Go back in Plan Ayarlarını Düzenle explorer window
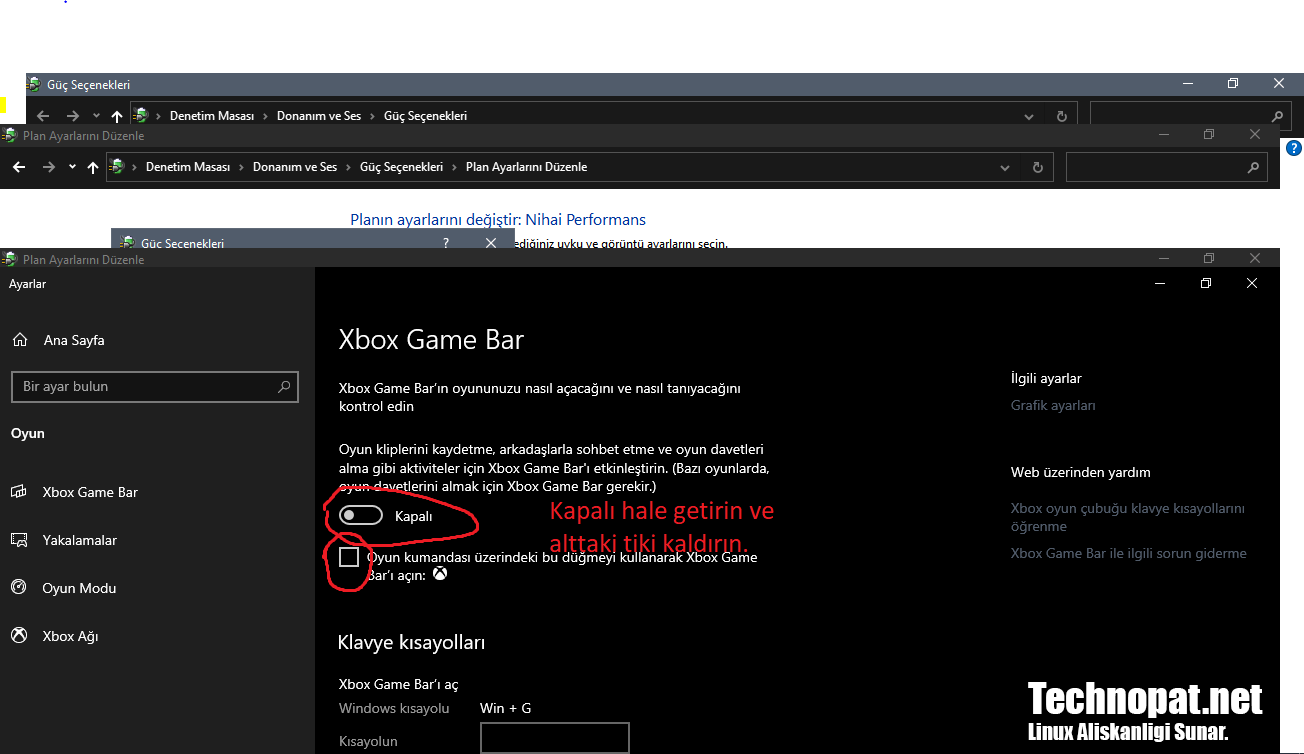This screenshot has width=1304, height=754. coord(20,167)
